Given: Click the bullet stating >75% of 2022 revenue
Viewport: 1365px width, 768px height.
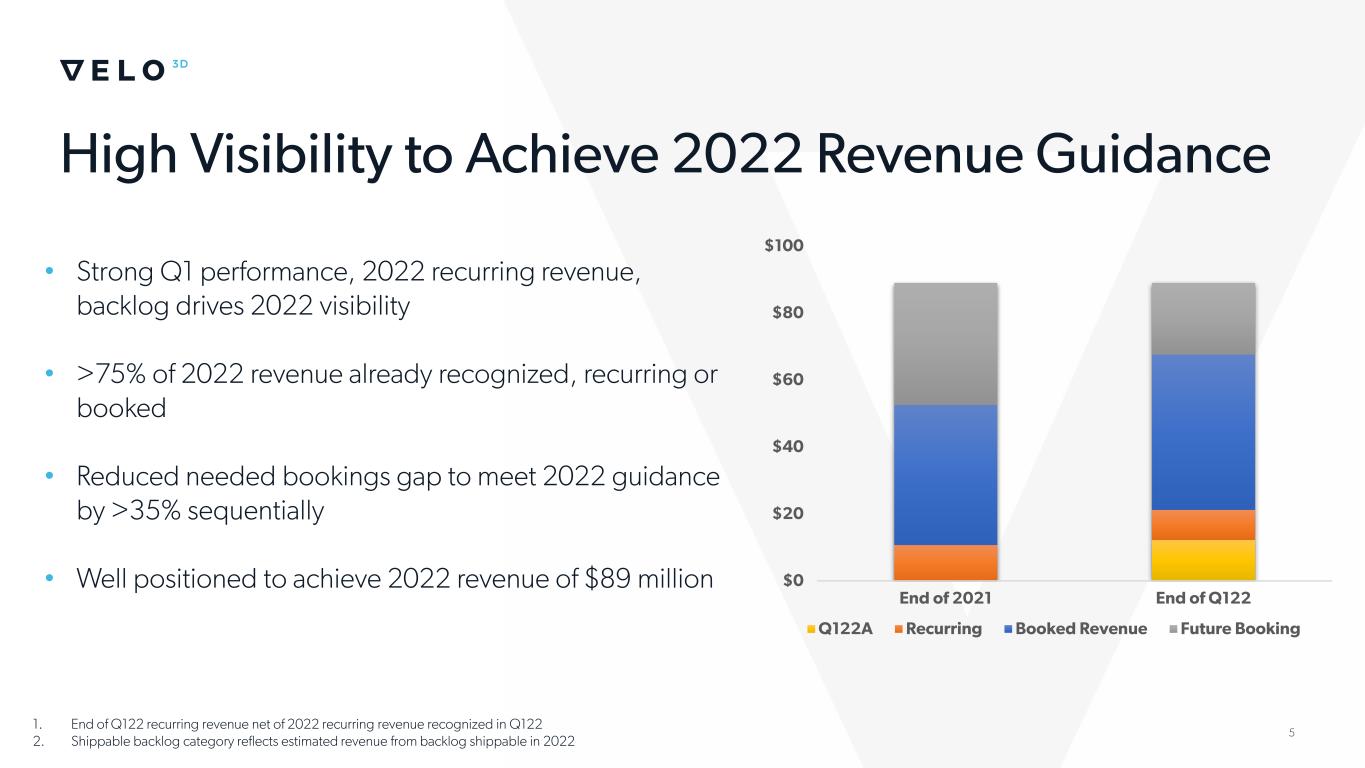Looking at the screenshot, I should [396, 391].
